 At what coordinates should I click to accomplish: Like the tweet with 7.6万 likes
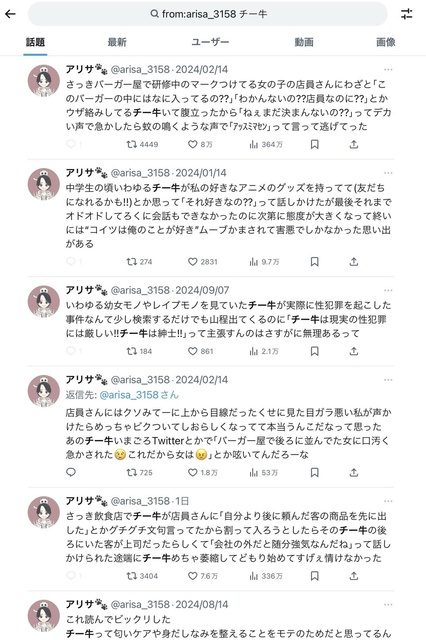(202, 576)
